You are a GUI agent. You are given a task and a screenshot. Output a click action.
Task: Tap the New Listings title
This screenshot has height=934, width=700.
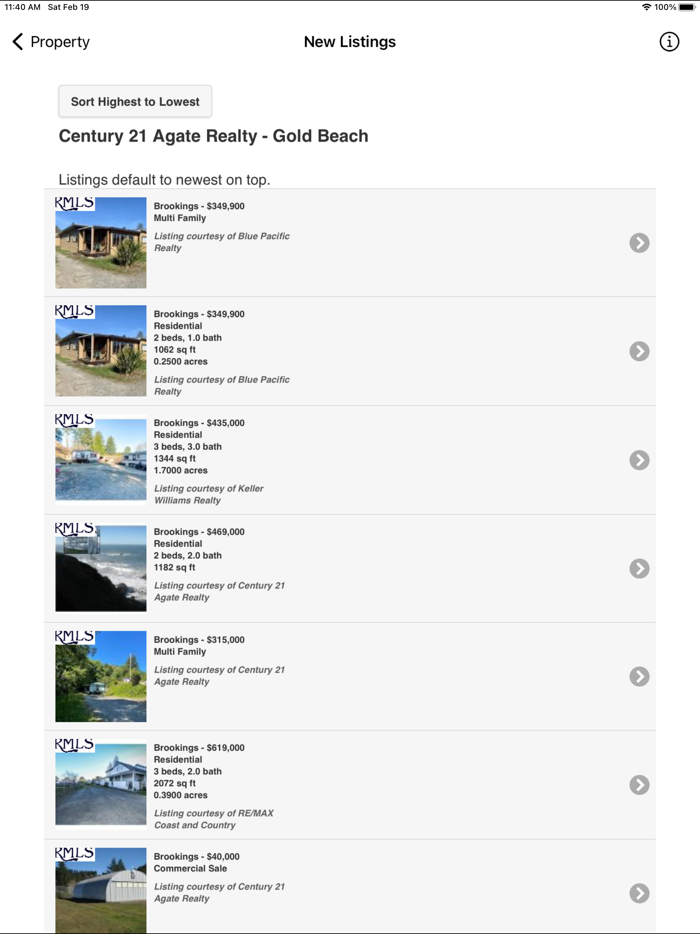tap(350, 42)
